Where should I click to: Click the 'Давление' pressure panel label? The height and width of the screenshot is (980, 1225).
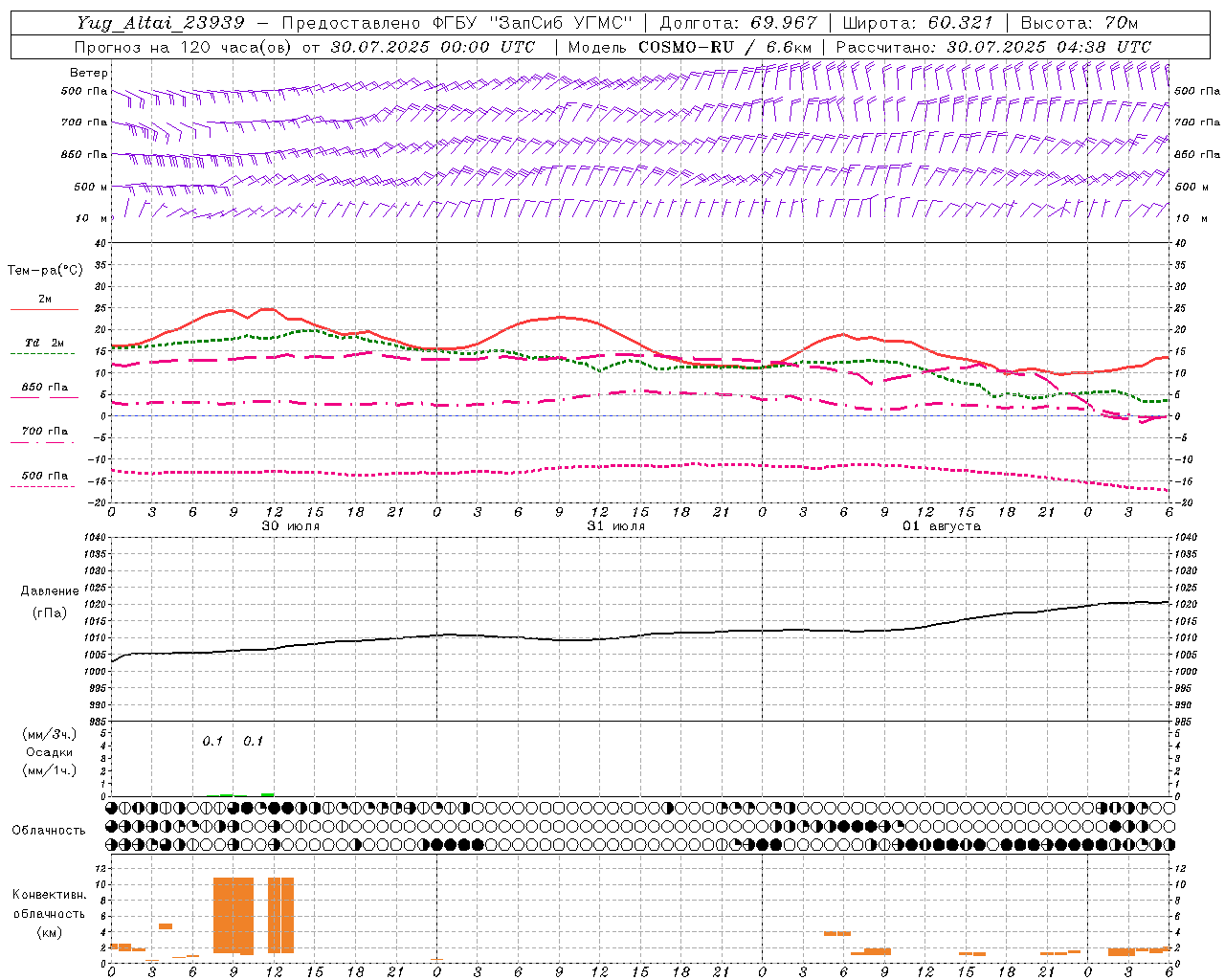coord(49,591)
